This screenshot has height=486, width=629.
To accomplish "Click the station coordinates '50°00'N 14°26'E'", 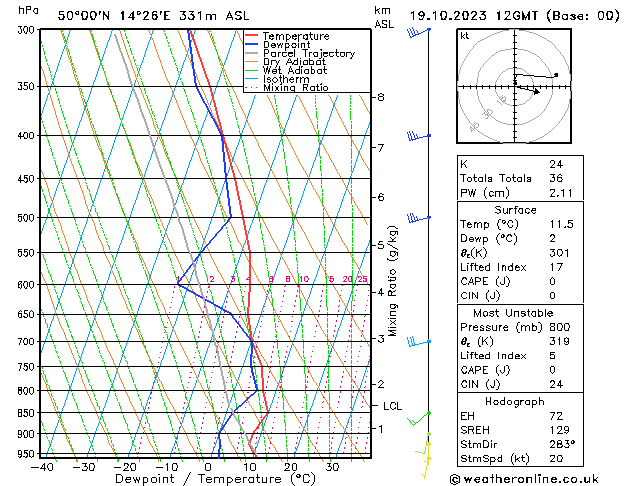I will [x=114, y=16].
